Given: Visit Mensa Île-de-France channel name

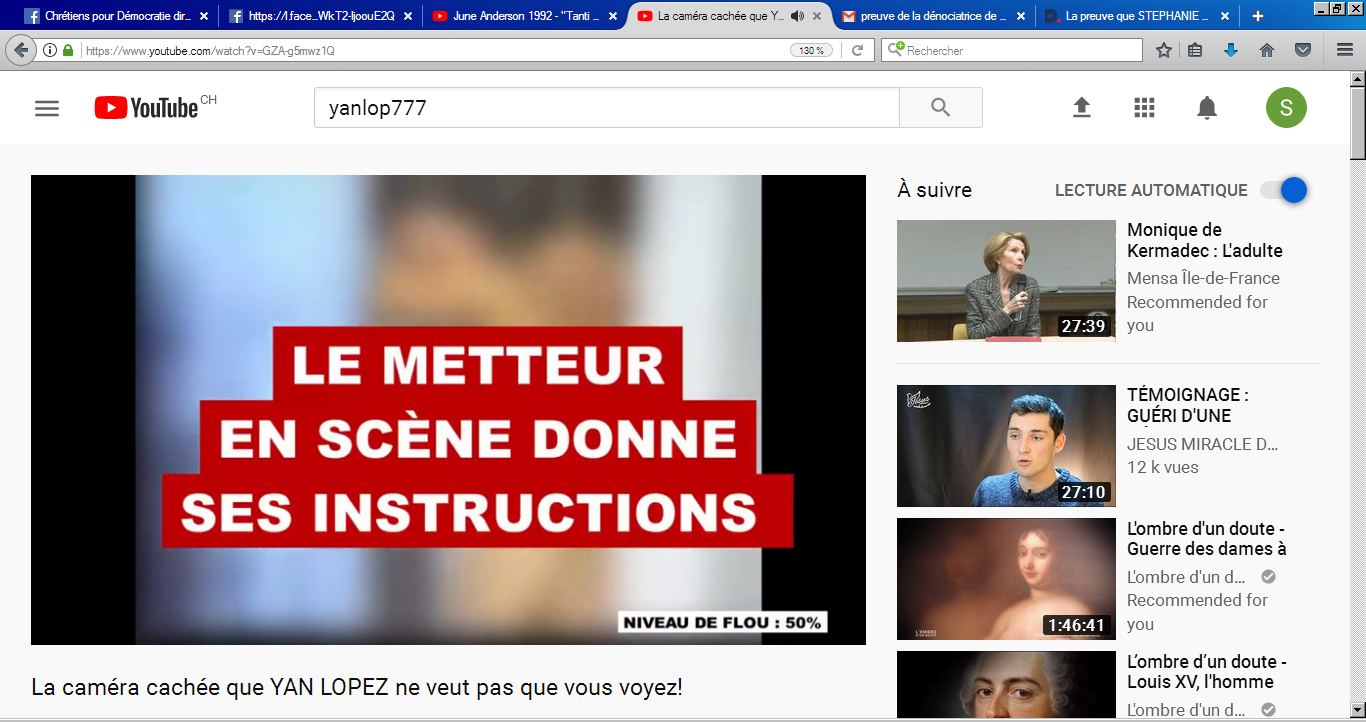Looking at the screenshot, I should pyautogui.click(x=1203, y=278).
